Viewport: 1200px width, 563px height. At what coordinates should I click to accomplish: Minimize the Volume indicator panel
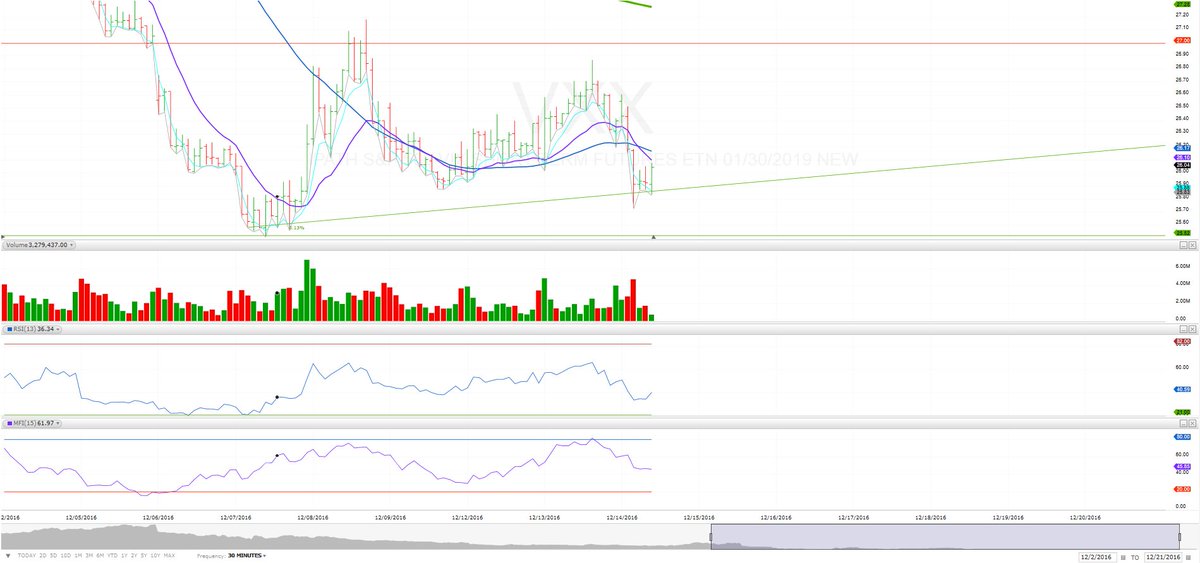click(1183, 245)
